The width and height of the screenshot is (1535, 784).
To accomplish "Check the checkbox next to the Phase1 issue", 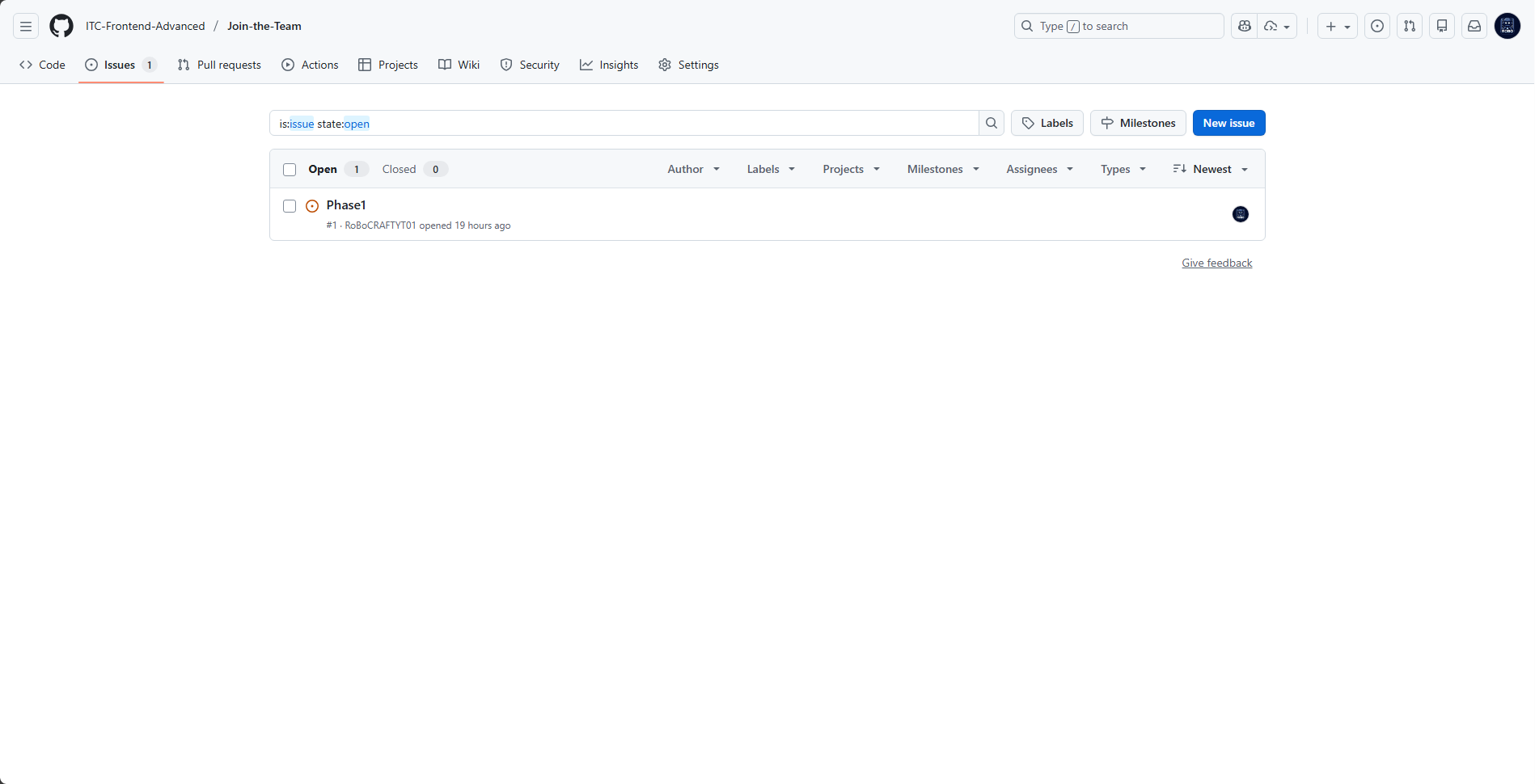I will click(290, 206).
